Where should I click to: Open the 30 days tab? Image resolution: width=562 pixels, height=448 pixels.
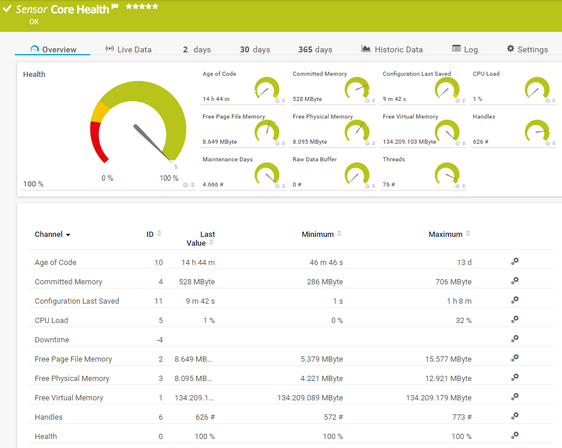tap(255, 49)
